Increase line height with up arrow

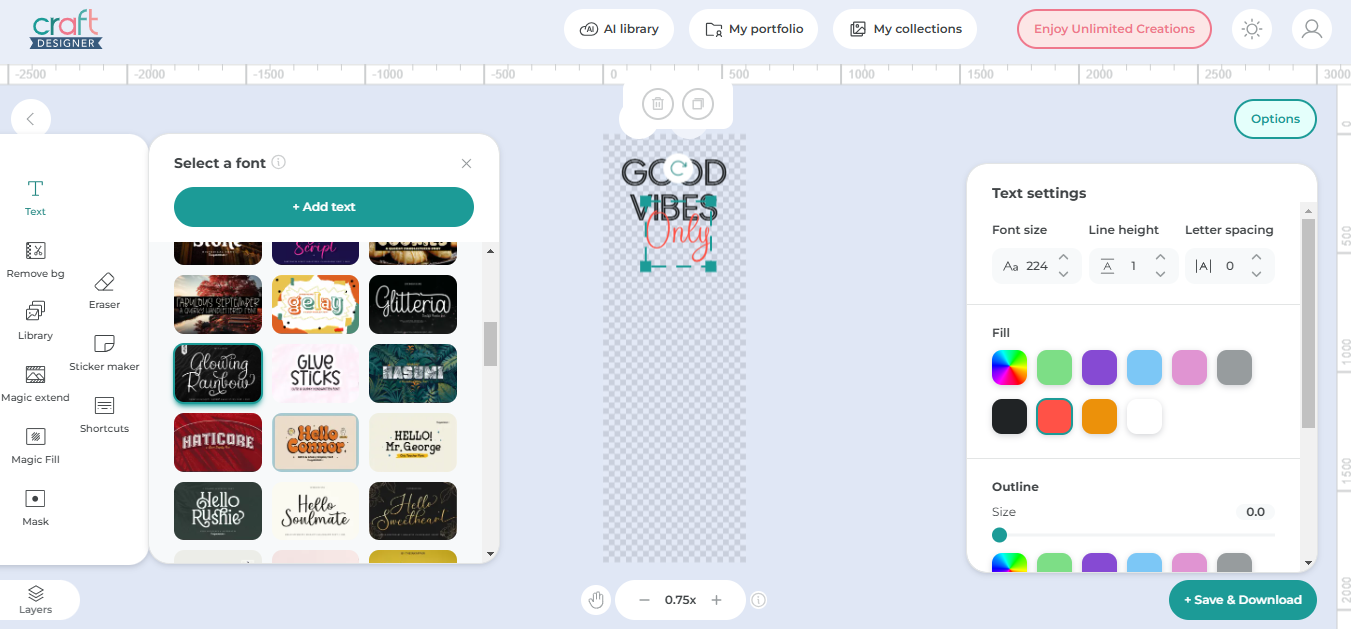pos(1160,258)
